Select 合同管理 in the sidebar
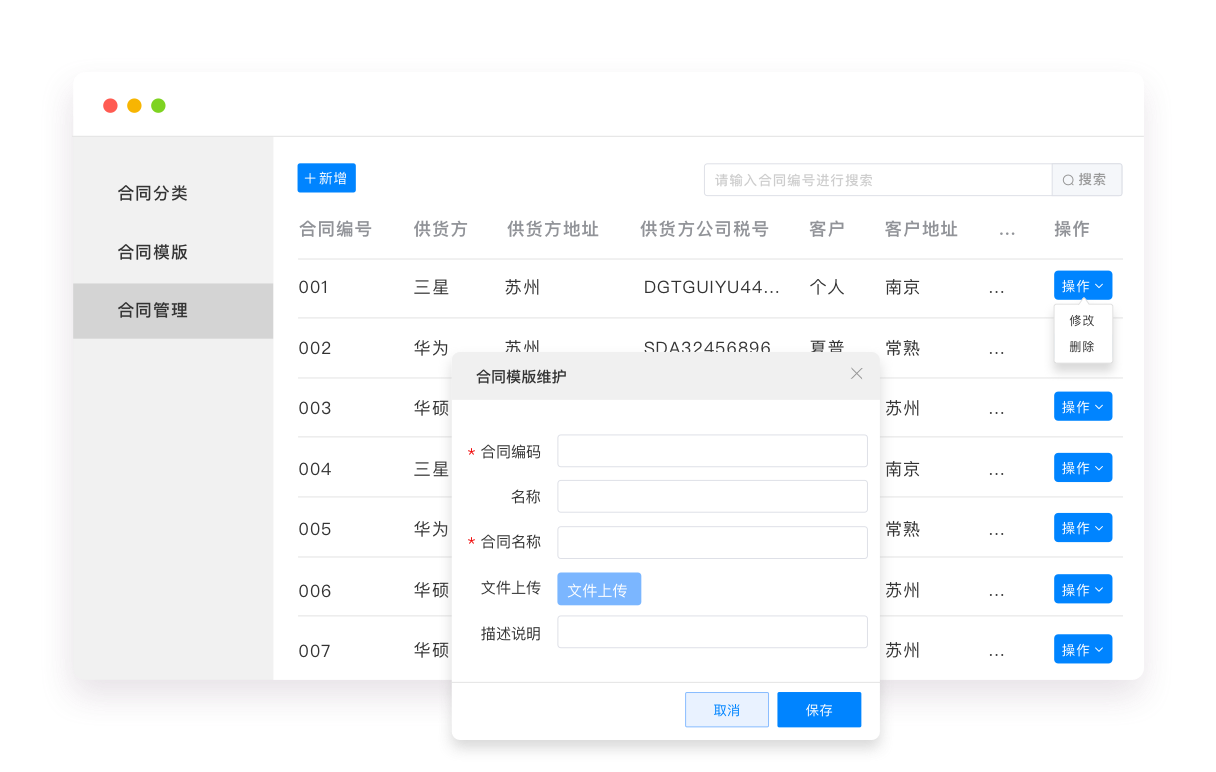The width and height of the screenshot is (1216, 772). point(173,310)
